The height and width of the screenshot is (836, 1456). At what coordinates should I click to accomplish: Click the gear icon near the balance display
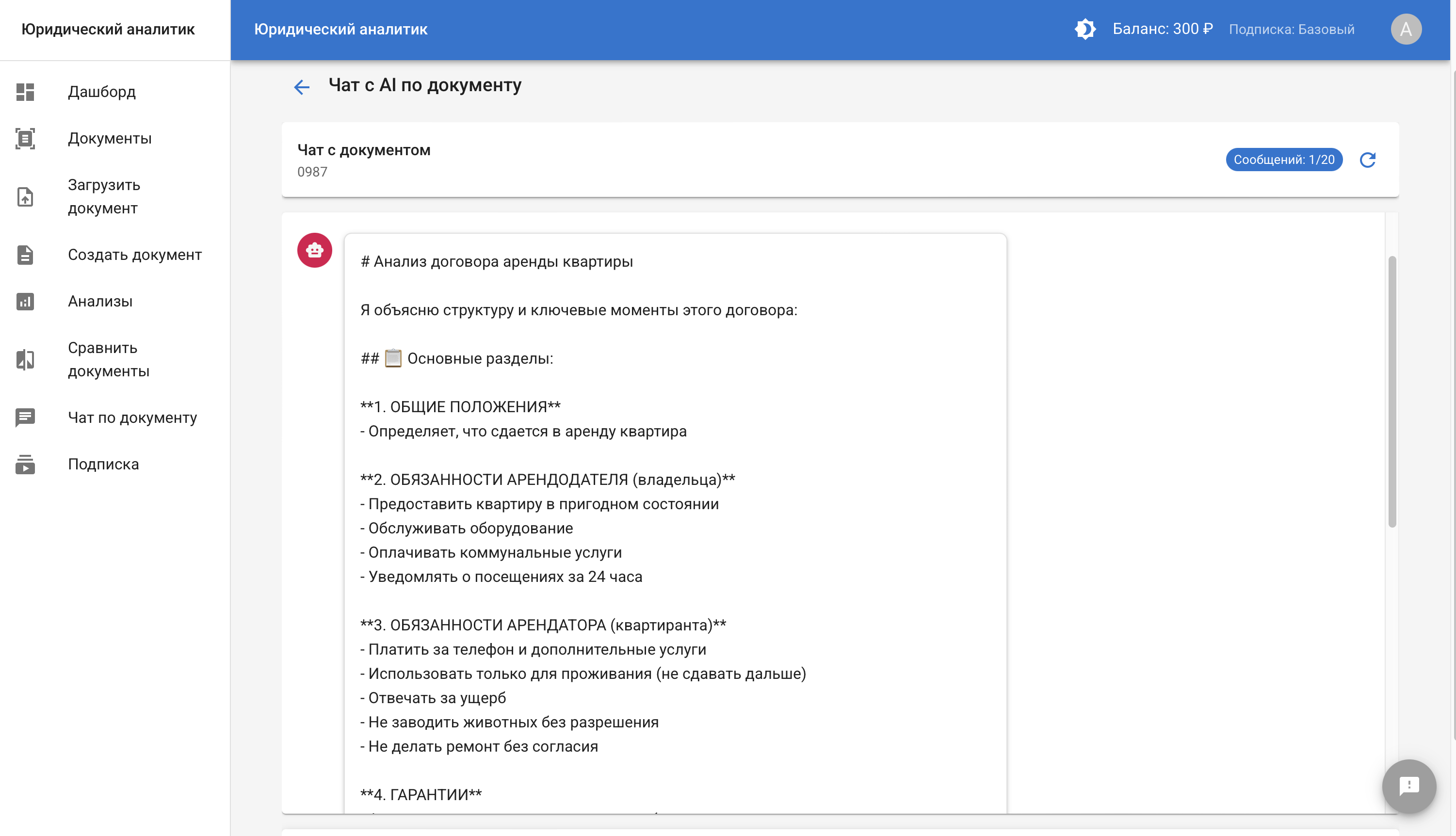coord(1087,29)
